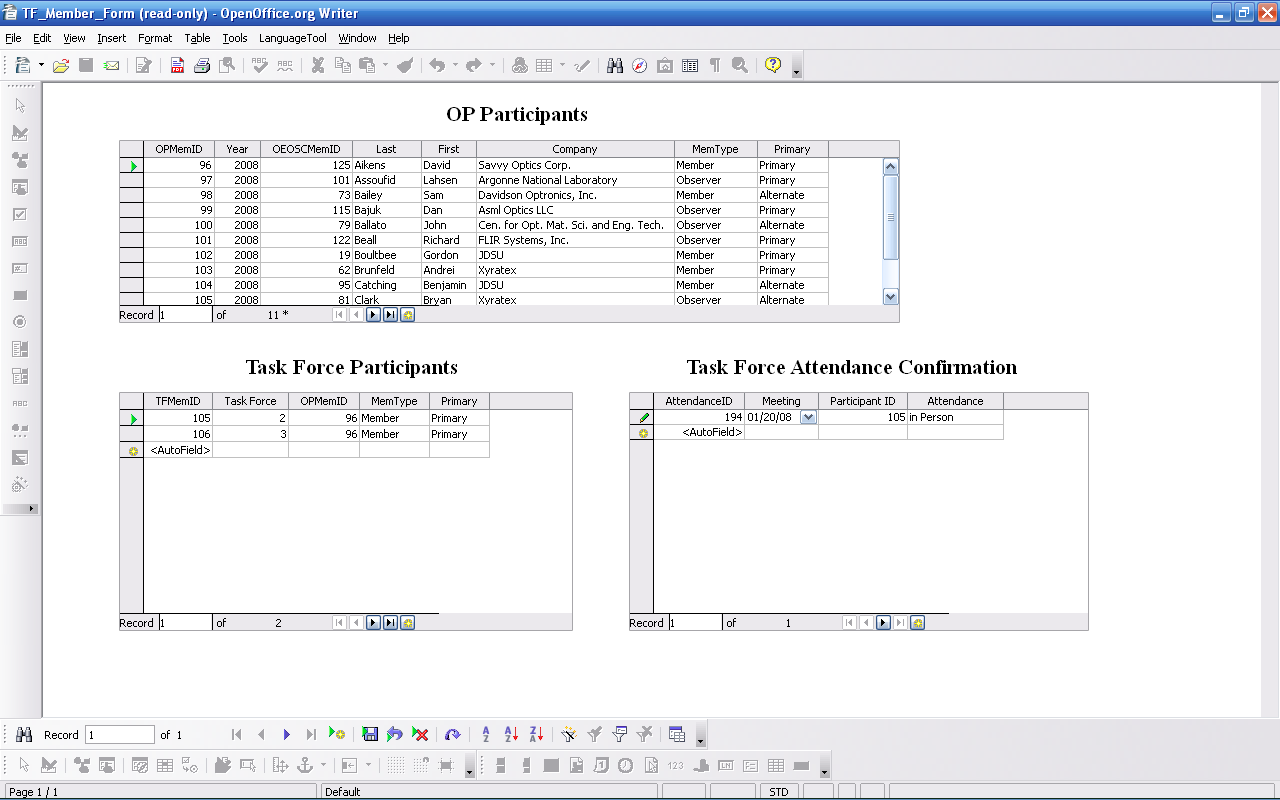Toggle Data Source as Table view
The width and height of the screenshot is (1280, 800).
(x=677, y=735)
